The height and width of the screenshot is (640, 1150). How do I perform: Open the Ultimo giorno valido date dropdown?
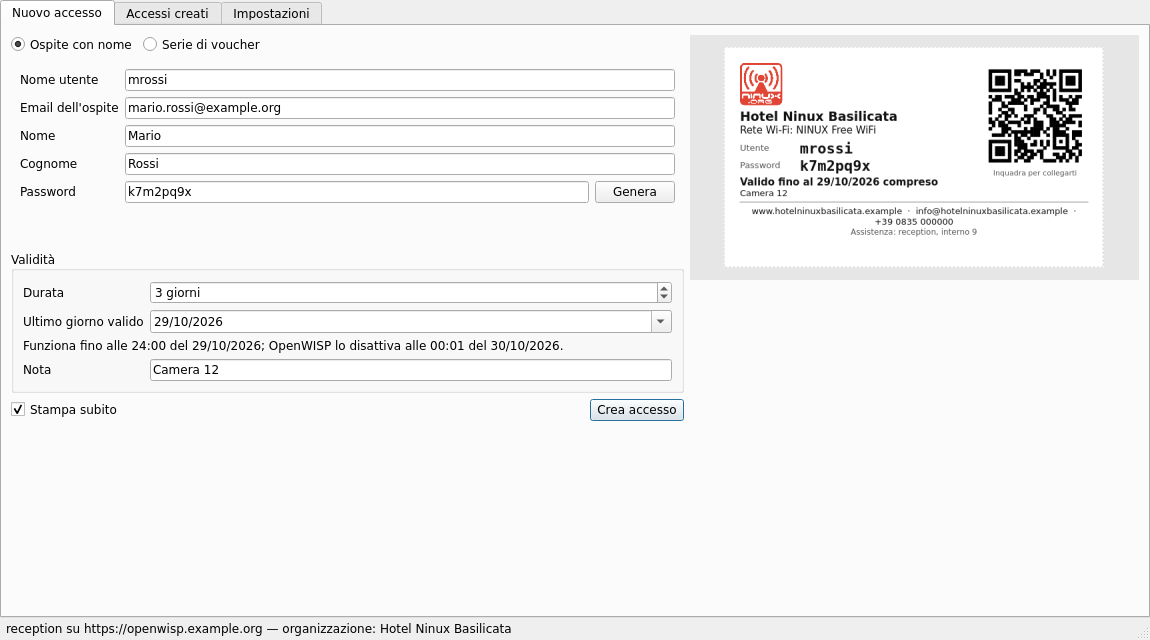click(661, 322)
